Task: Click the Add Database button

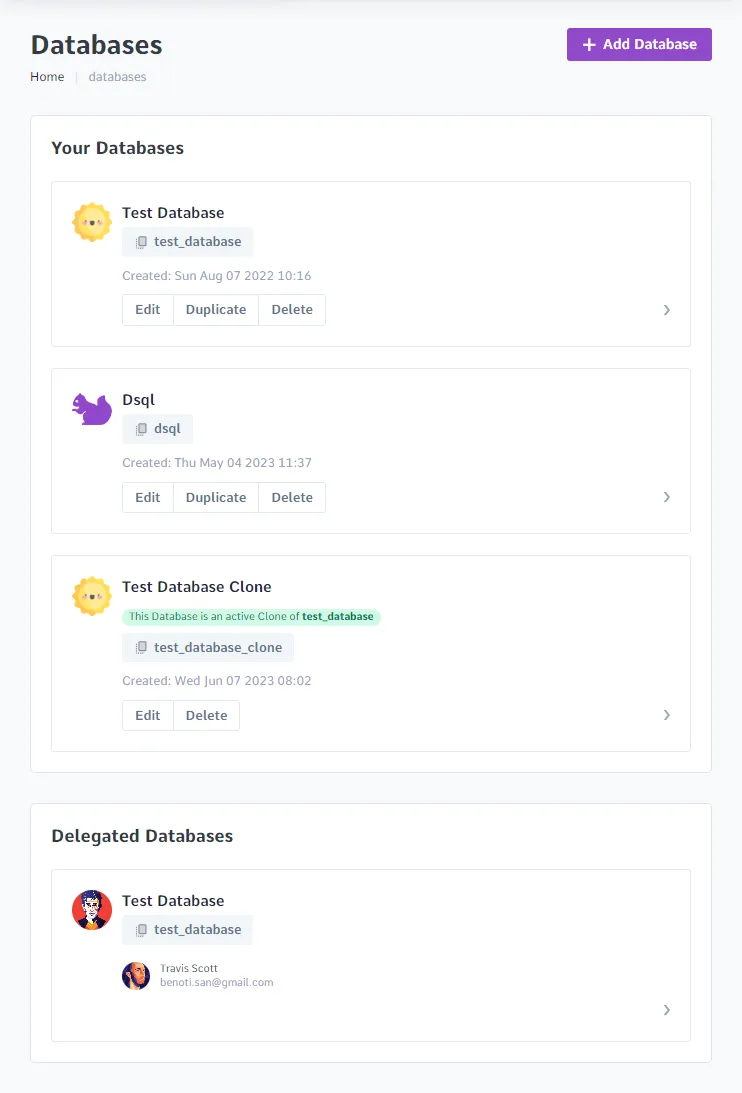Action: tap(639, 44)
